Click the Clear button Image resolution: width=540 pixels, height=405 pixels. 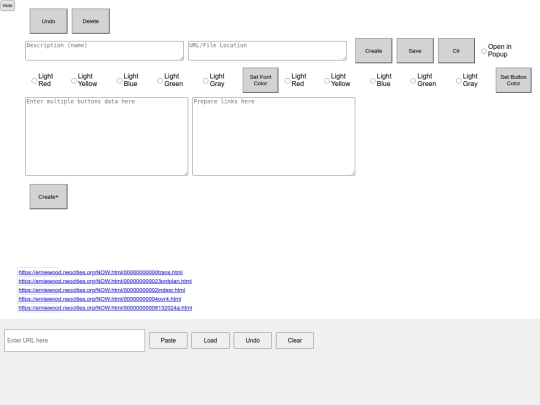point(295,341)
